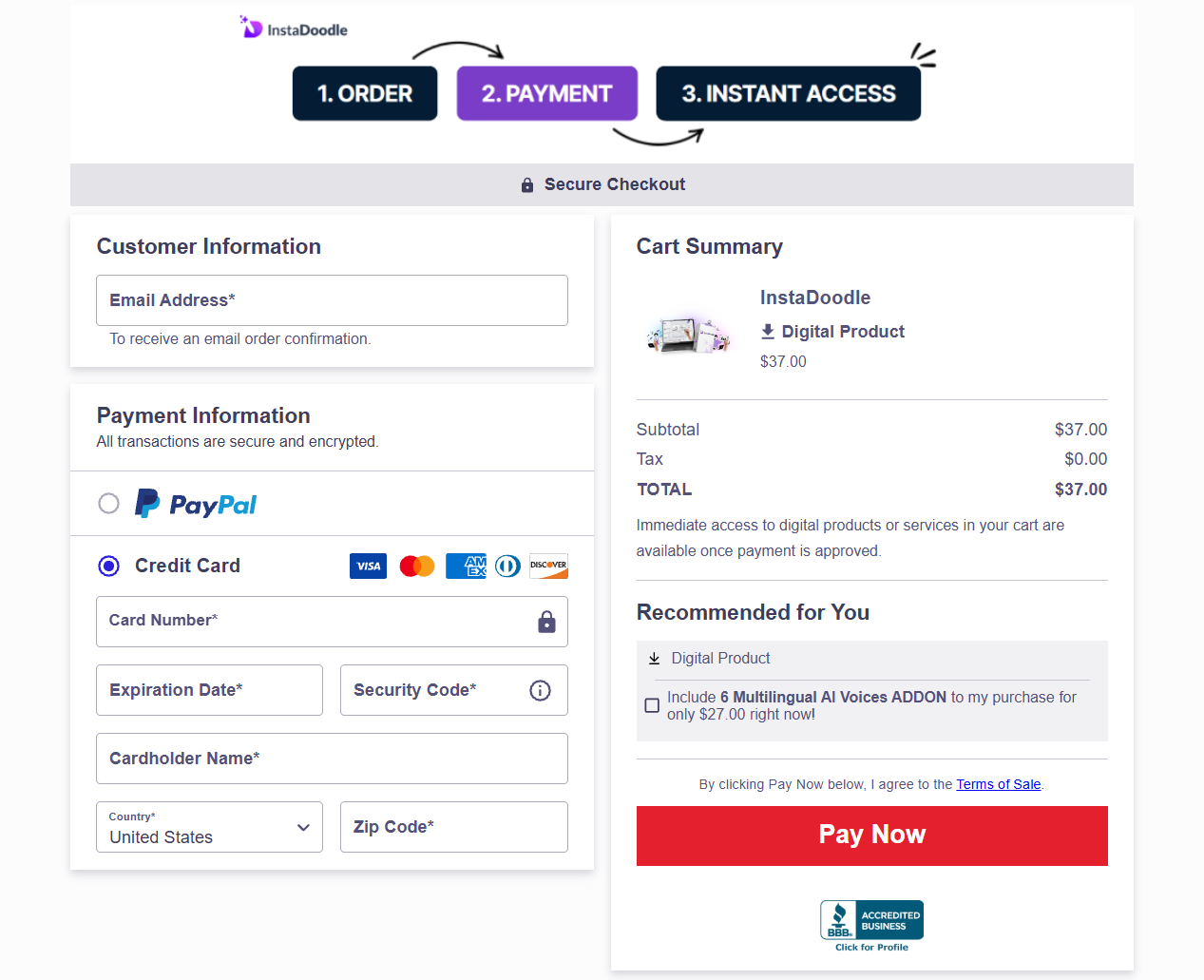Click the red Pay Now button
Viewport: 1204px width, 980px height.
click(x=872, y=836)
